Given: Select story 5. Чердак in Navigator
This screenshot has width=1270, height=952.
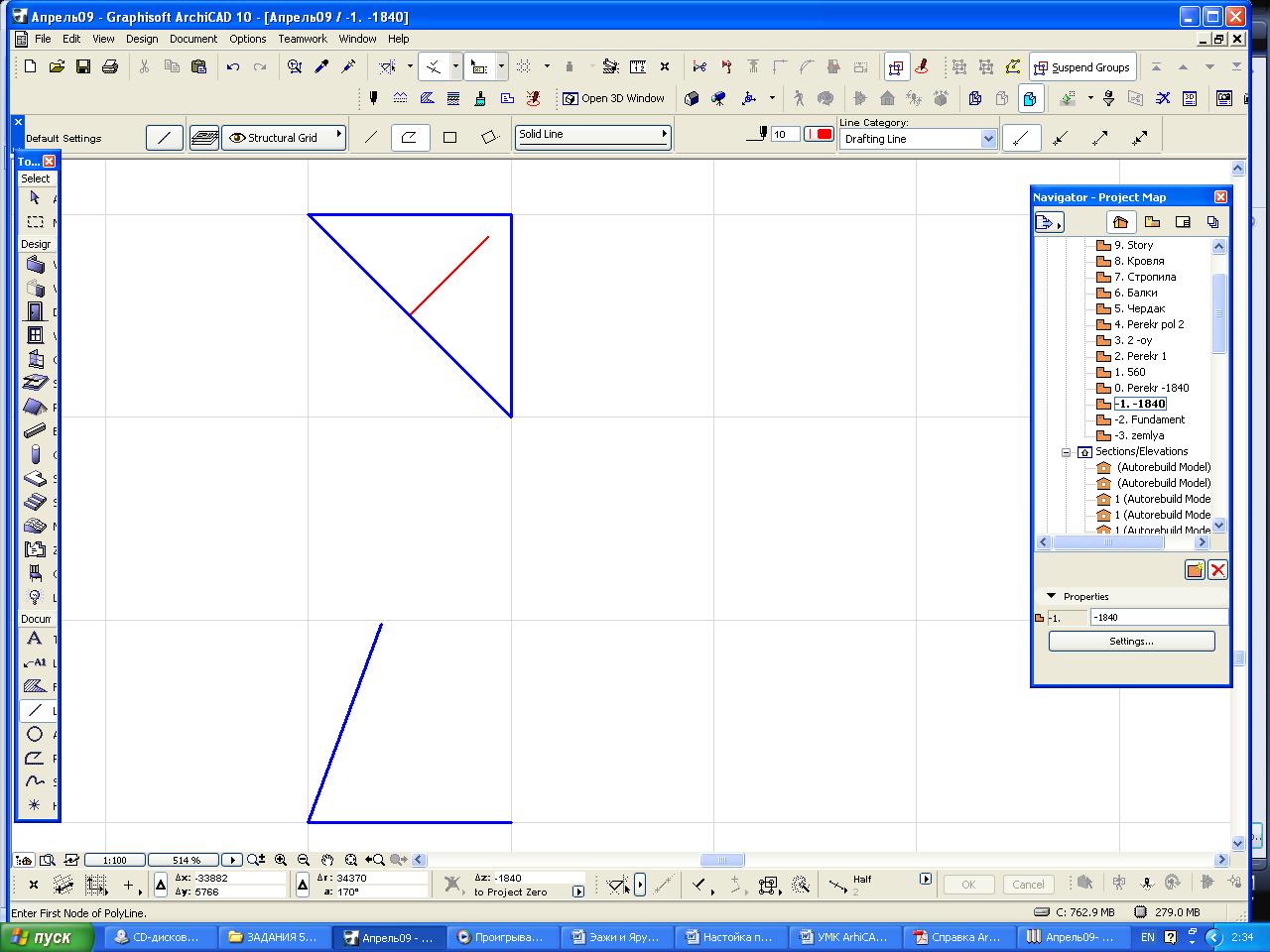Looking at the screenshot, I should coord(1139,308).
